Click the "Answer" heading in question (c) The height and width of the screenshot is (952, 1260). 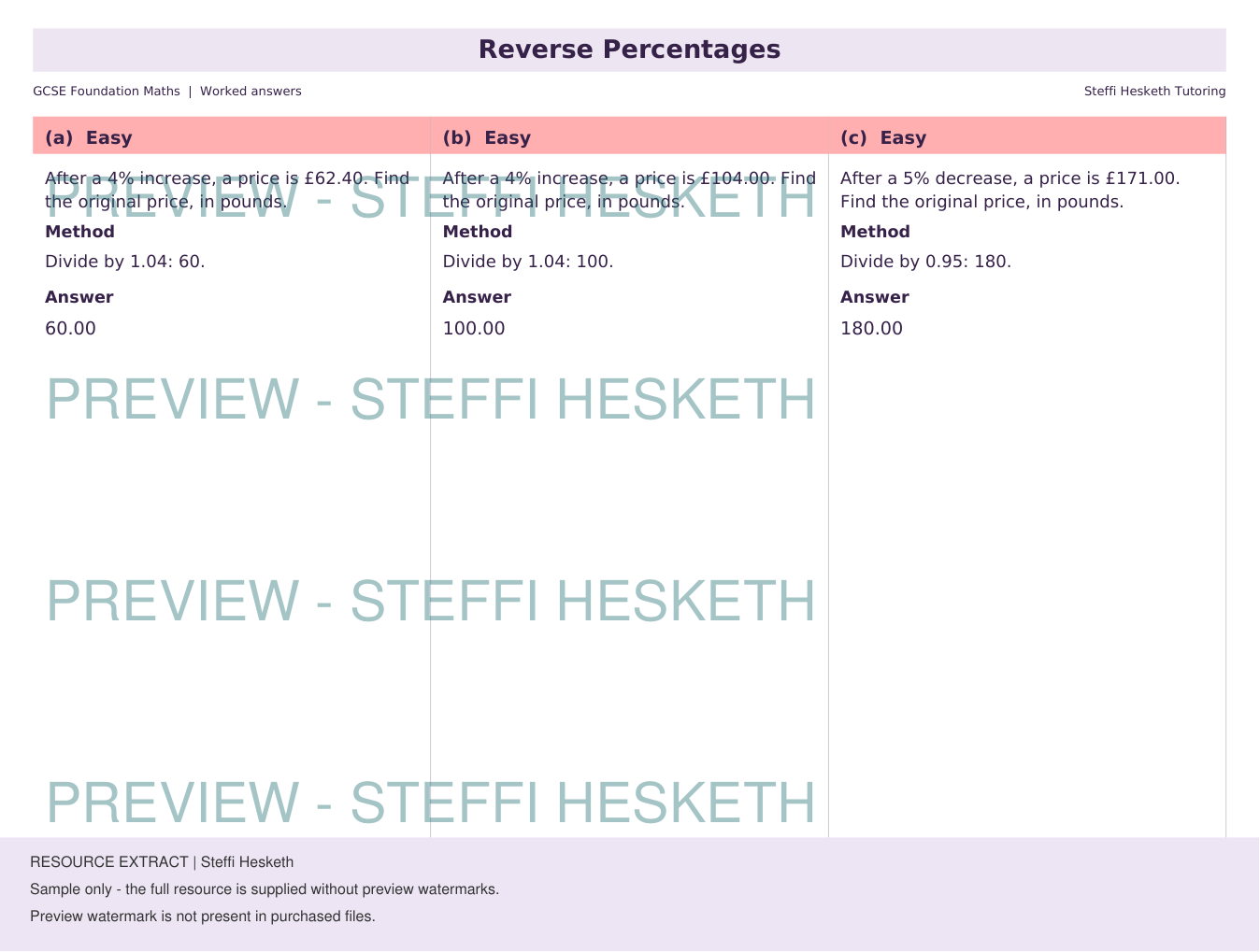[875, 297]
